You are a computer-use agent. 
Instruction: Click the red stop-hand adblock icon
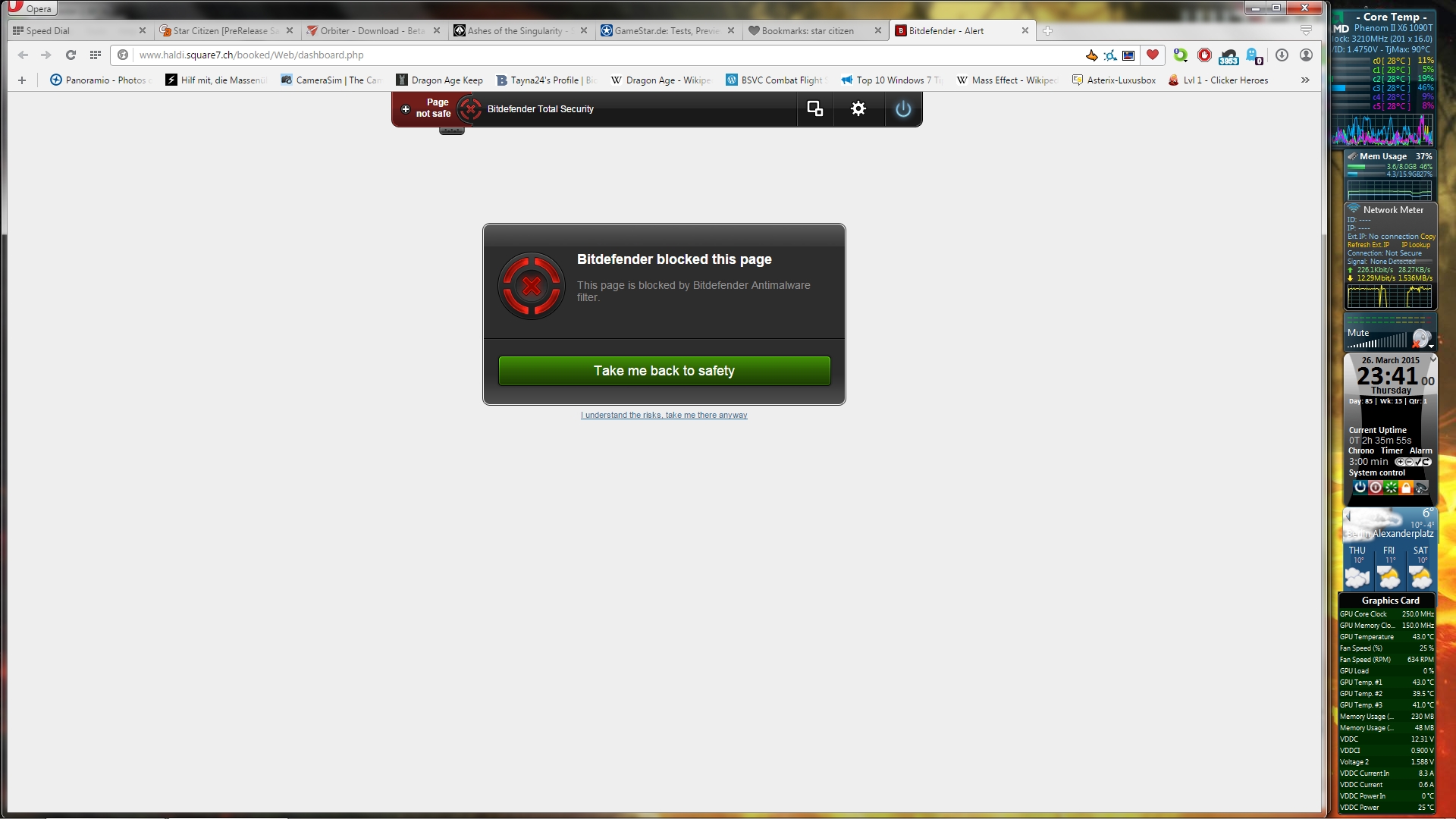point(1204,55)
